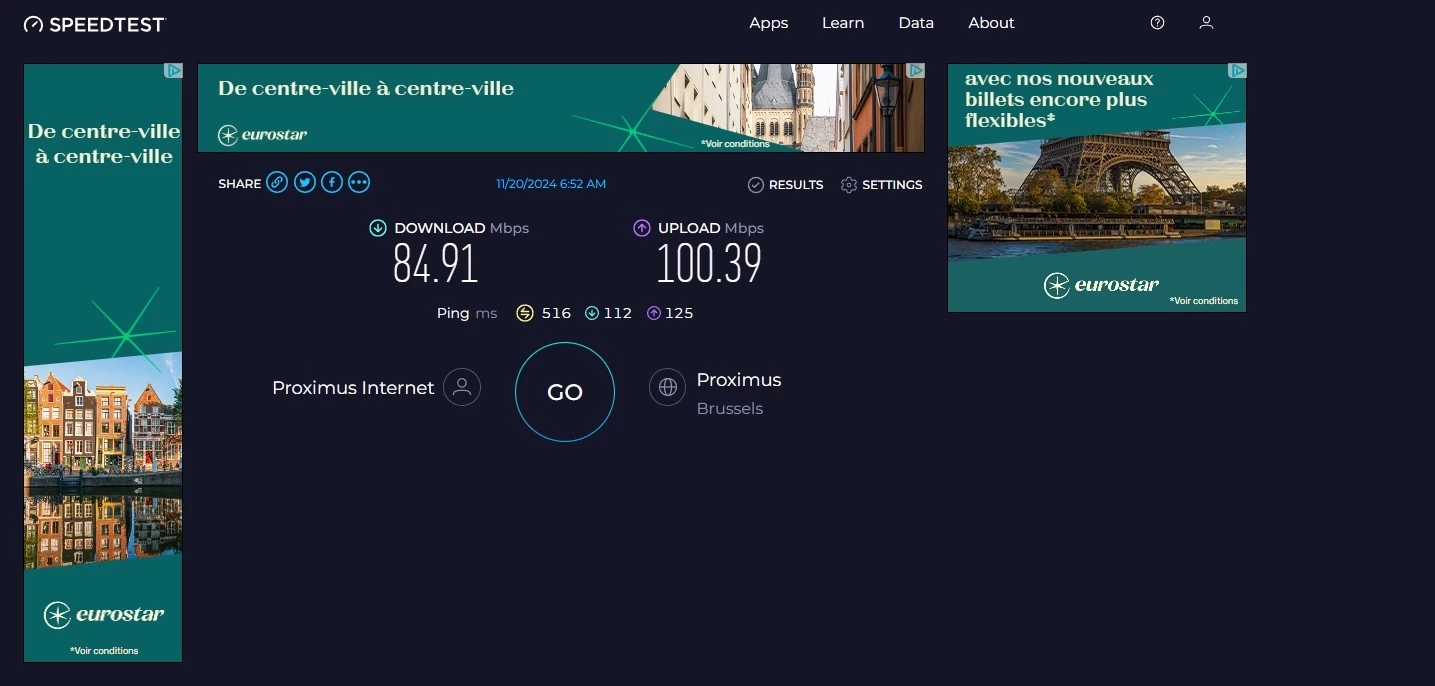Image resolution: width=1435 pixels, height=686 pixels.
Task: Click the Speedtest logo
Action: (x=94, y=24)
